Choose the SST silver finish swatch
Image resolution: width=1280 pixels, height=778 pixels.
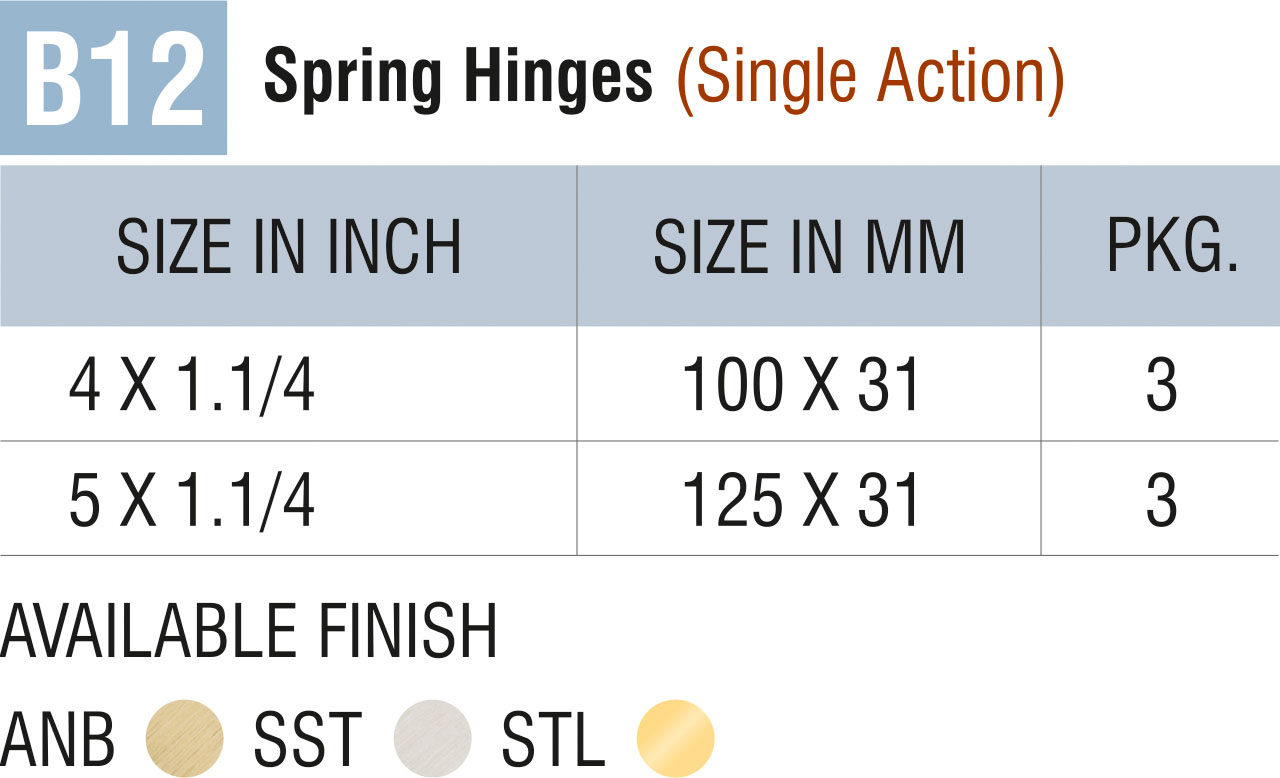(433, 740)
